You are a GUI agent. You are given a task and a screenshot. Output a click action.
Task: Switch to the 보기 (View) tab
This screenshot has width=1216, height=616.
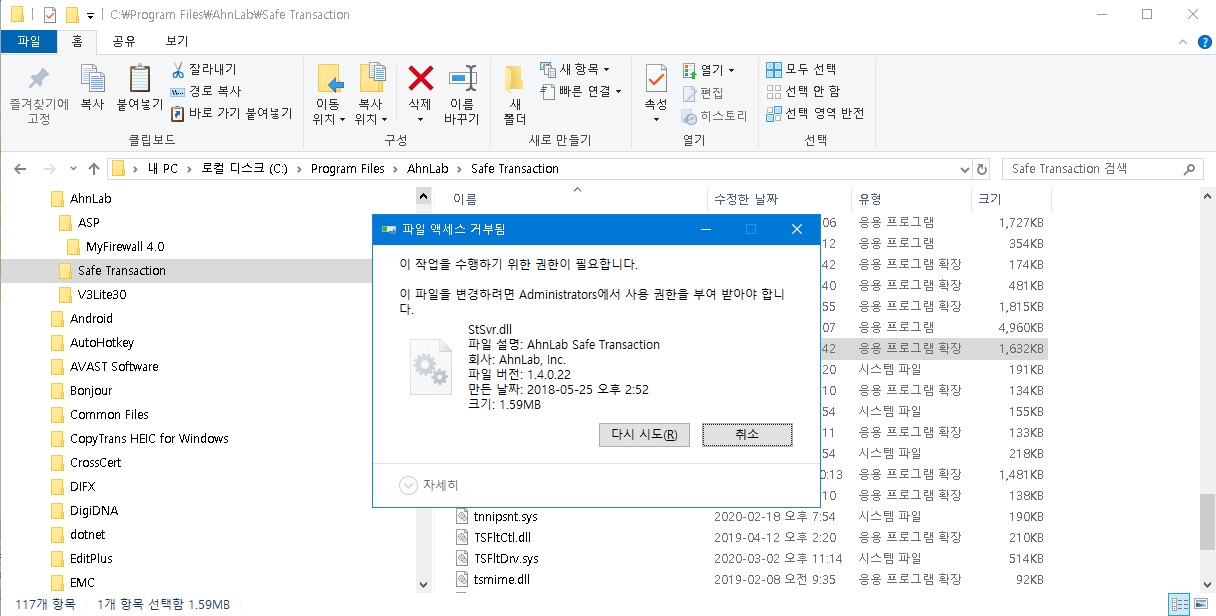[176, 41]
